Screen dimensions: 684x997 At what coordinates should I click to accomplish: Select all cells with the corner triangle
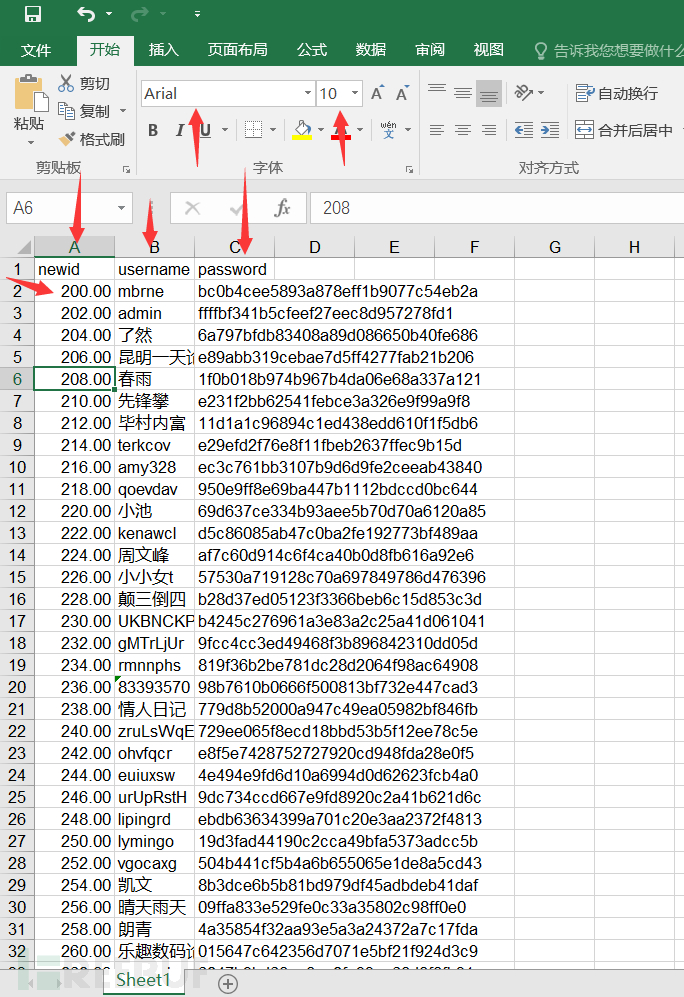(x=23, y=247)
